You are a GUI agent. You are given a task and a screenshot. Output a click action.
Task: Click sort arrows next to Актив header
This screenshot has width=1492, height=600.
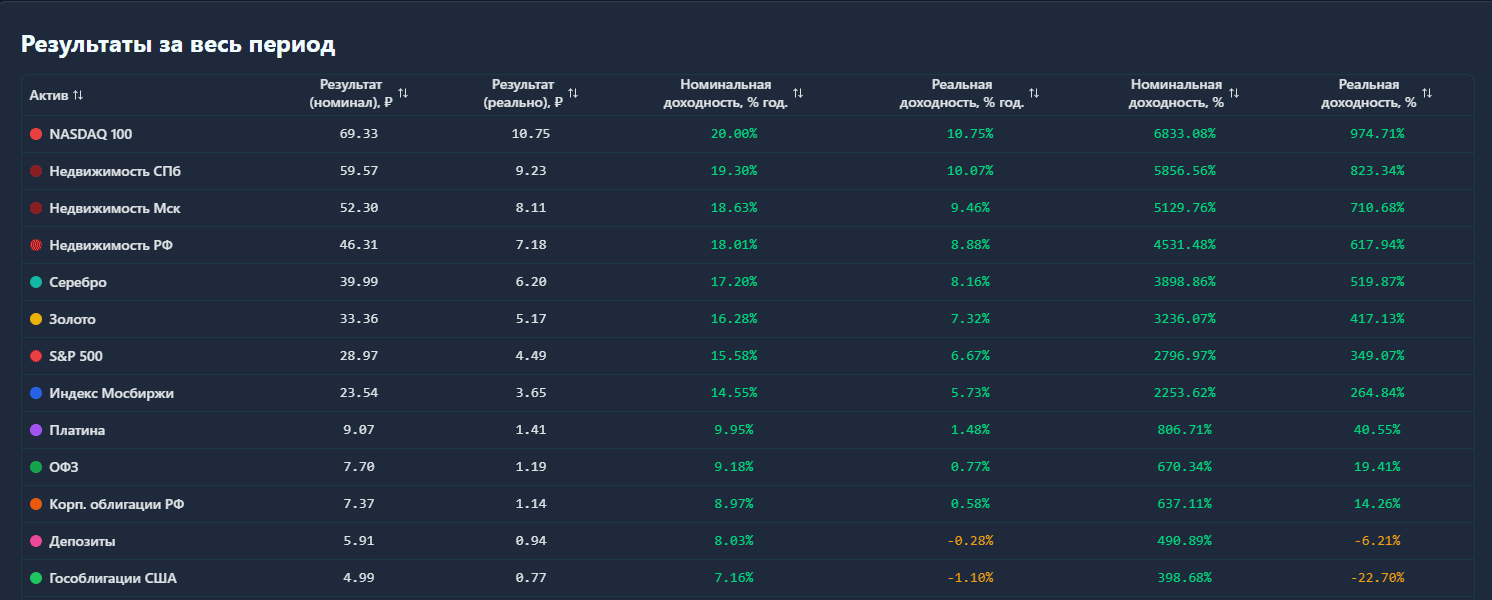(x=78, y=95)
